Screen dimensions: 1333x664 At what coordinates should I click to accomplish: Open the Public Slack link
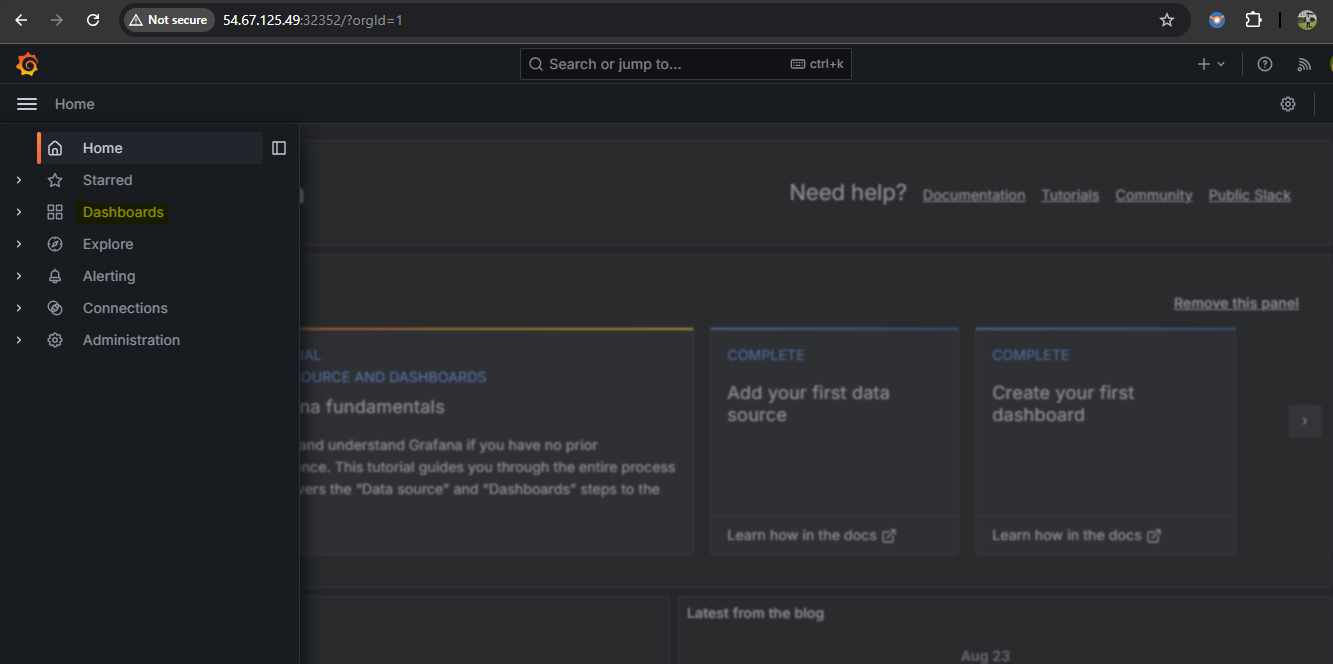click(1250, 195)
